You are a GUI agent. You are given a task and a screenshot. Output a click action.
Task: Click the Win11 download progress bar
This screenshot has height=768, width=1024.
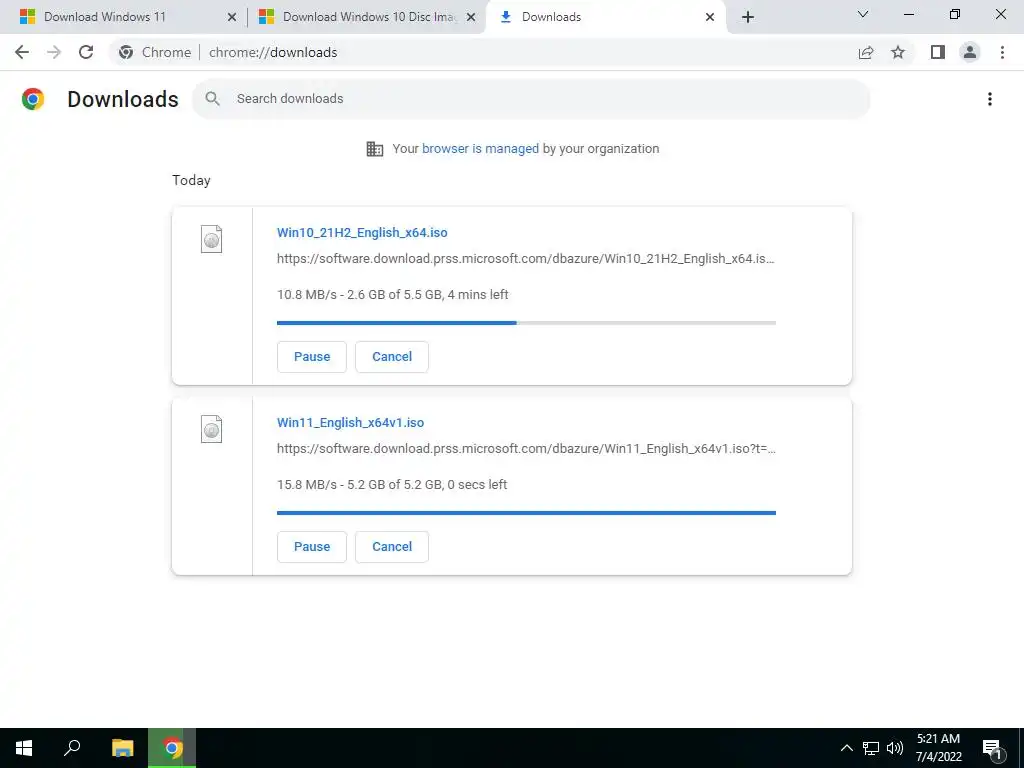(526, 513)
